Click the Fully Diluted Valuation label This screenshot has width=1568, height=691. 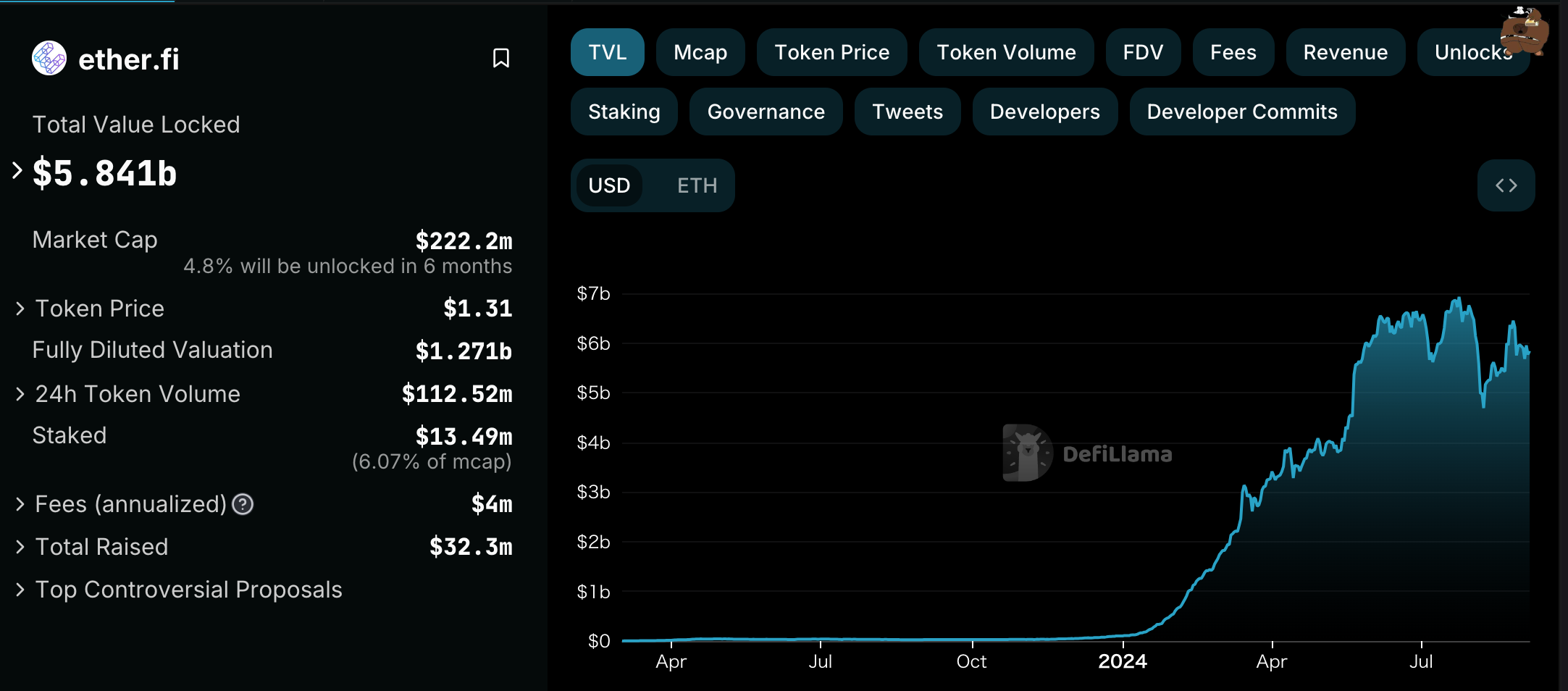tap(153, 350)
